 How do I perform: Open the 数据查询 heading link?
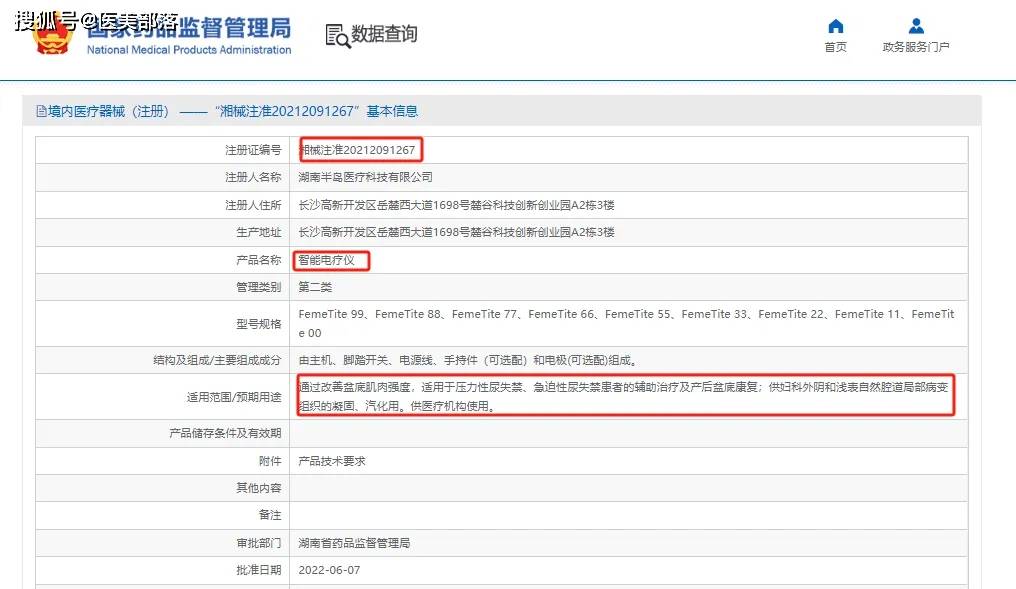pos(384,34)
